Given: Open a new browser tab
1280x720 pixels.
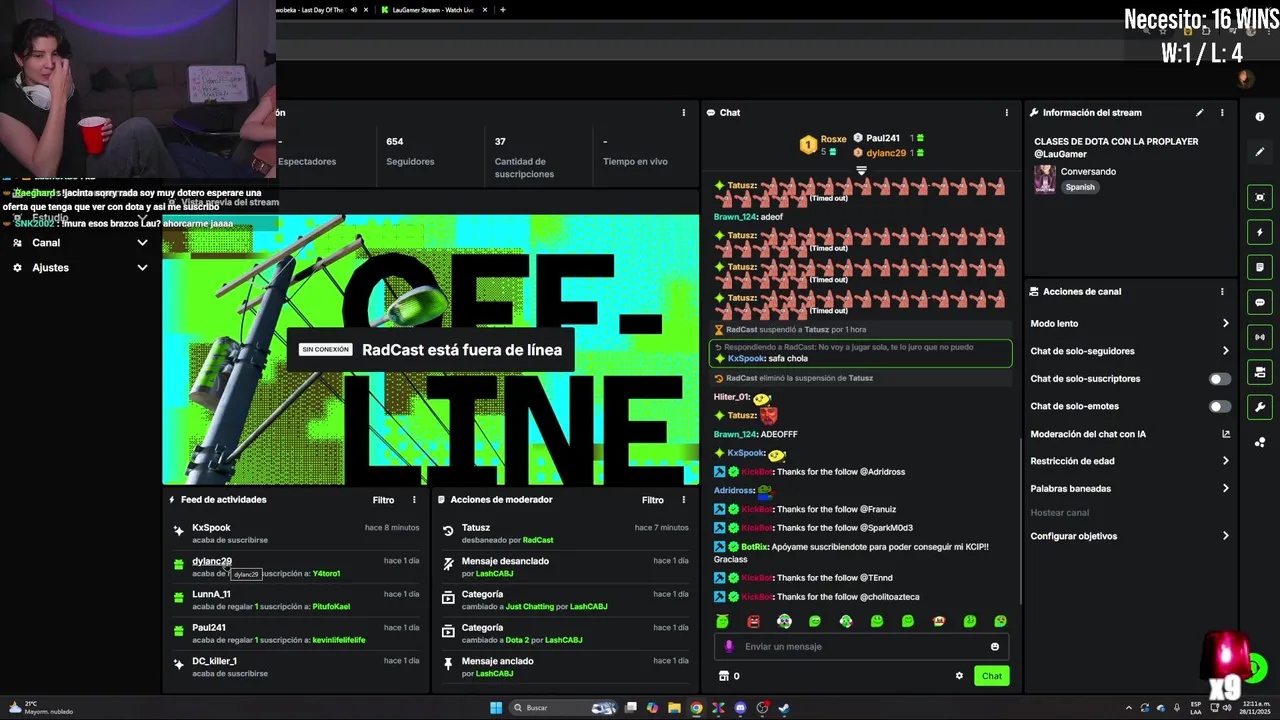Looking at the screenshot, I should 503,10.
